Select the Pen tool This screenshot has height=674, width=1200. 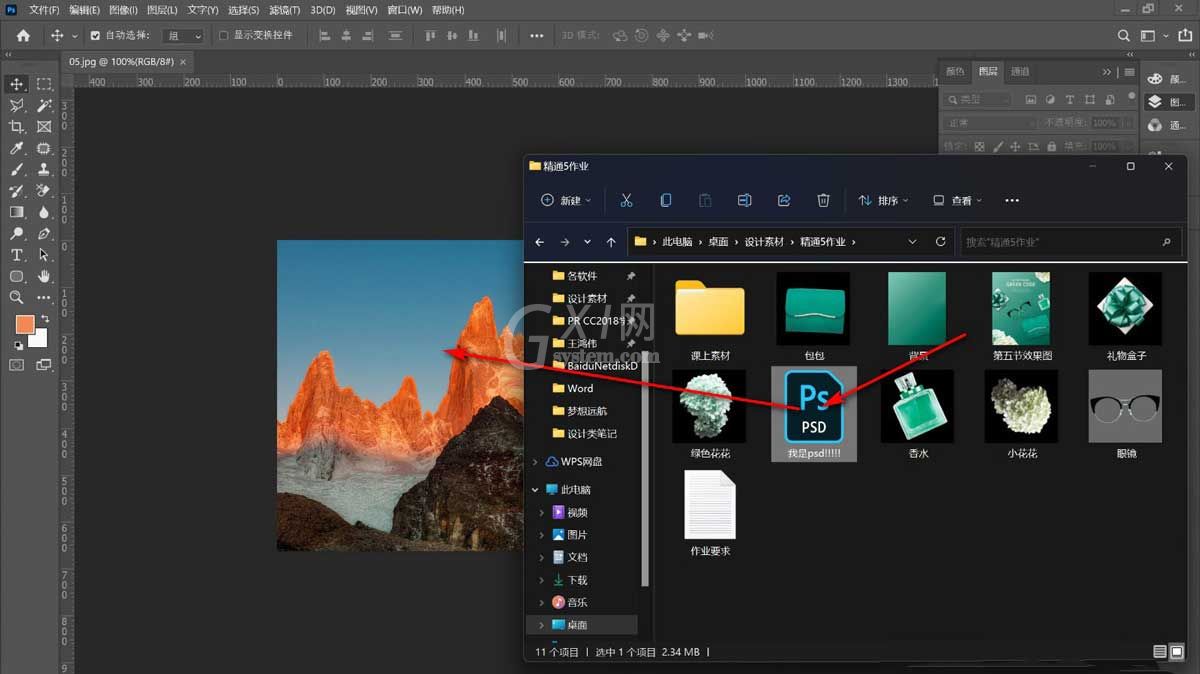tap(44, 234)
